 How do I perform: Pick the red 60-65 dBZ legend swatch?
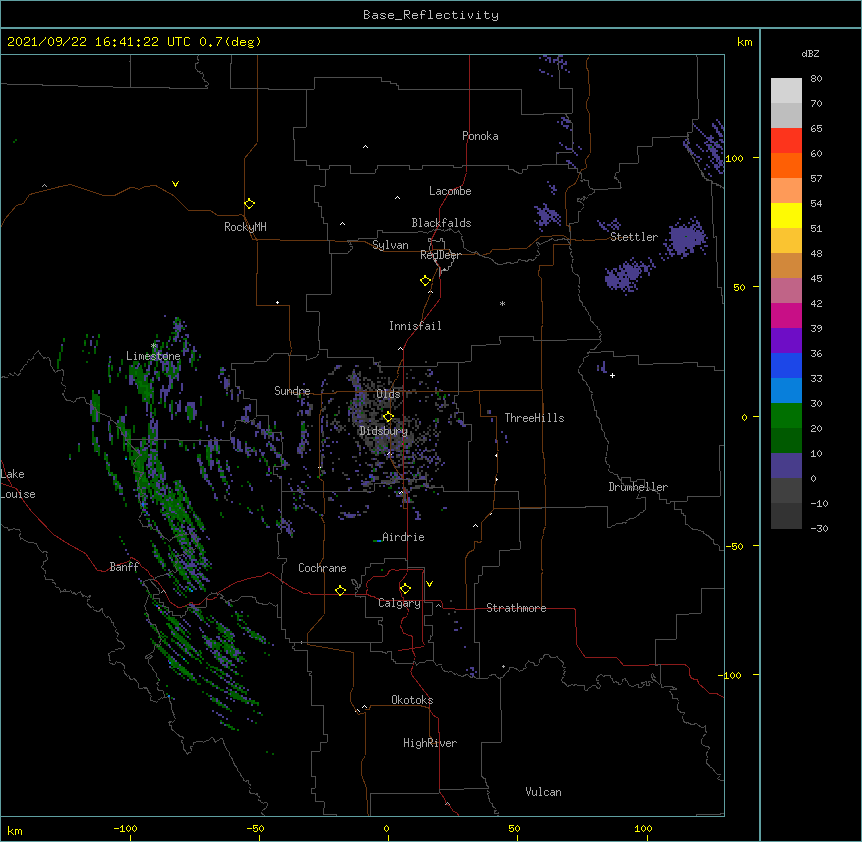[786, 140]
